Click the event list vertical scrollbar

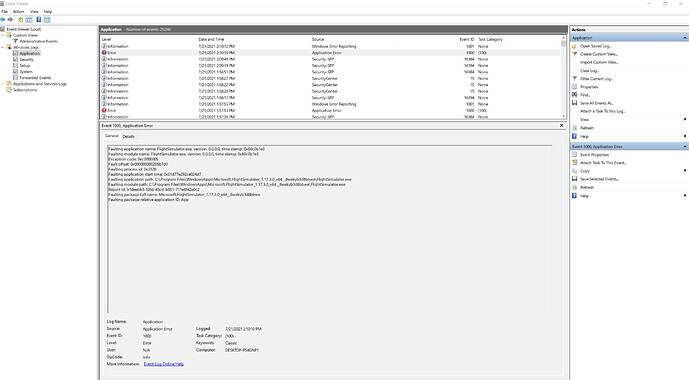563,77
